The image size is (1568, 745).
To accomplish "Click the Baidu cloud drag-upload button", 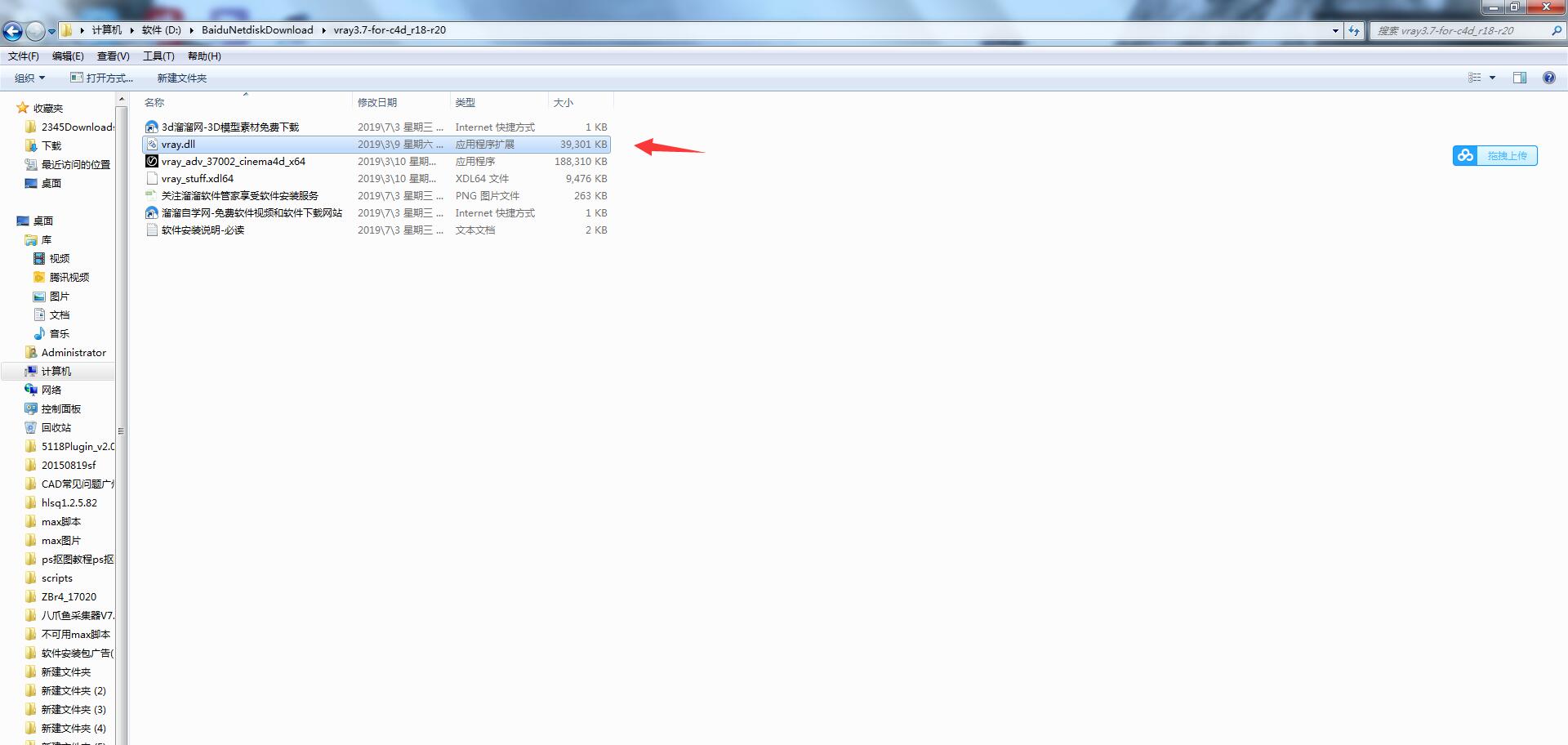I will pyautogui.click(x=1494, y=155).
